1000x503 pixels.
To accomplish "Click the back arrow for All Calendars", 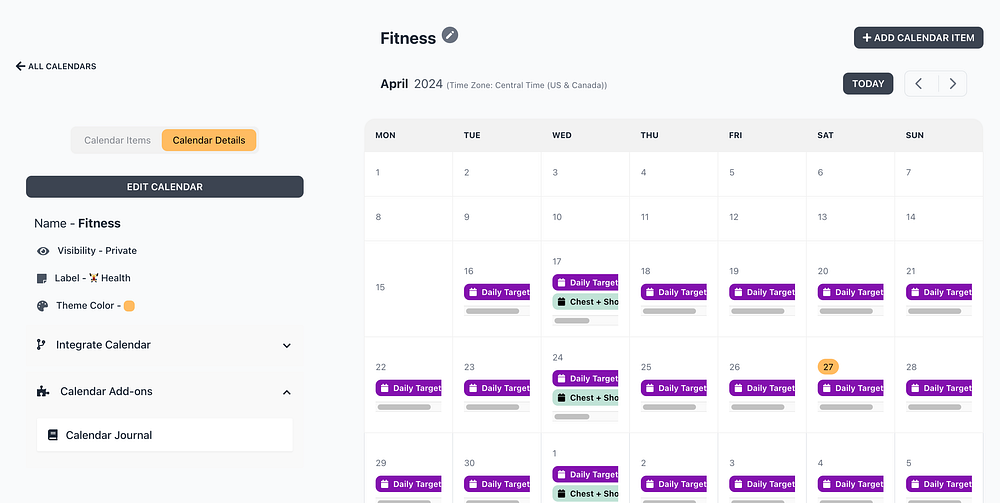I will pyautogui.click(x=20, y=66).
